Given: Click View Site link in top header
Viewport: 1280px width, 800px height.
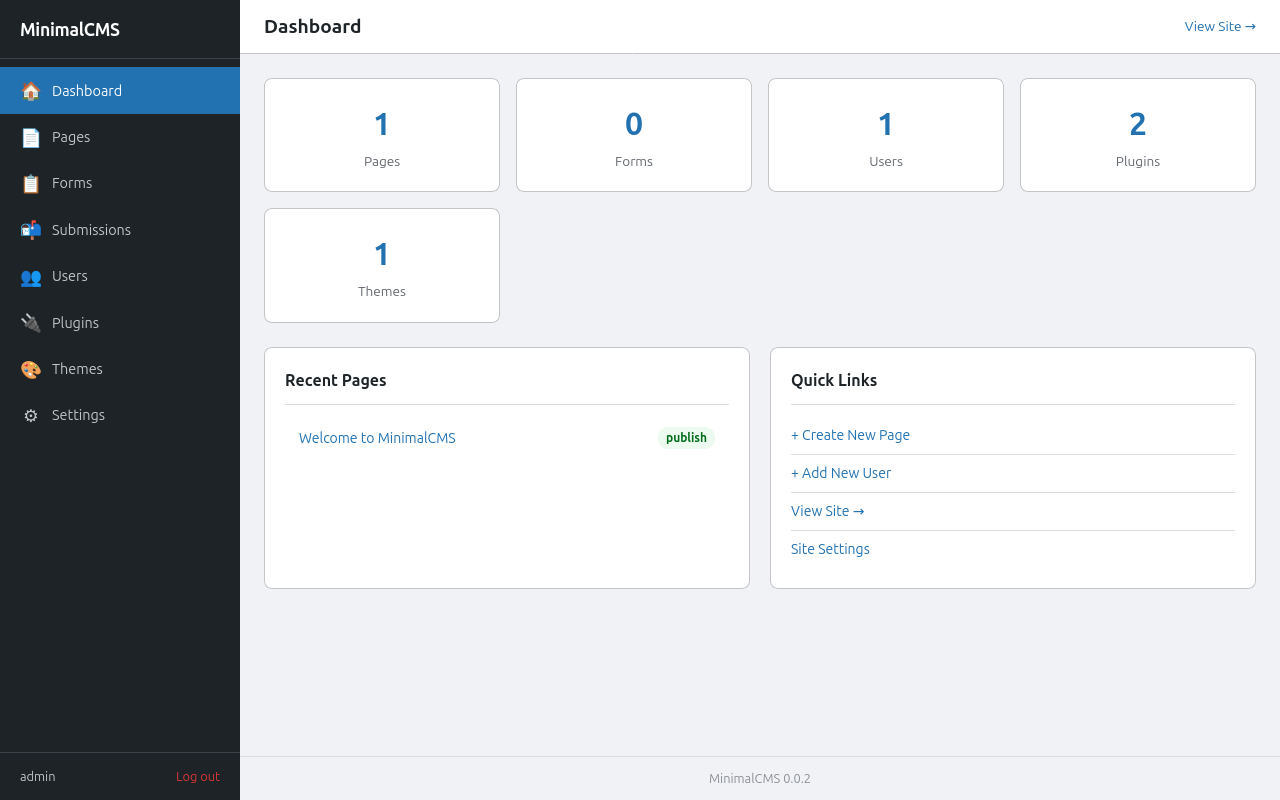Looking at the screenshot, I should (x=1219, y=26).
